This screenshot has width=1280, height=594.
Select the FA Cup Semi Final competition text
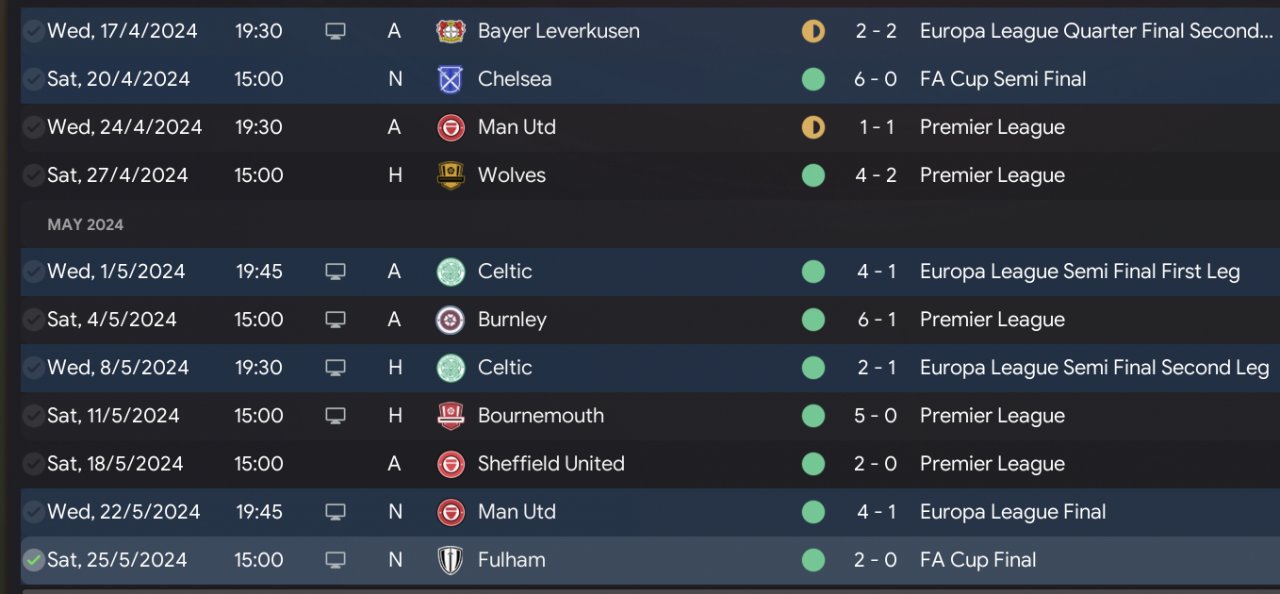tap(1003, 79)
